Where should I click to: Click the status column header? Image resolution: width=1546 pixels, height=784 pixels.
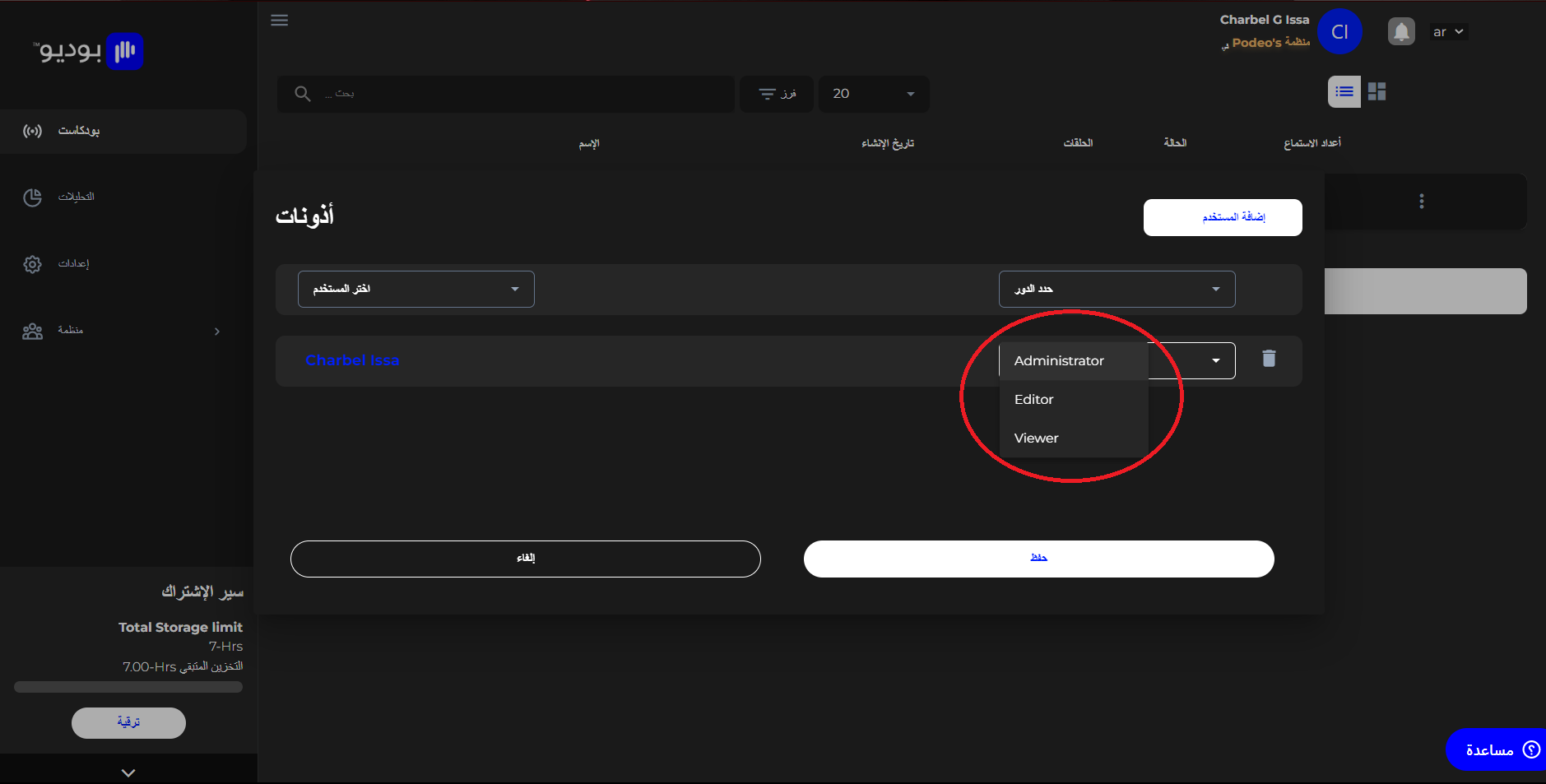pos(1175,143)
